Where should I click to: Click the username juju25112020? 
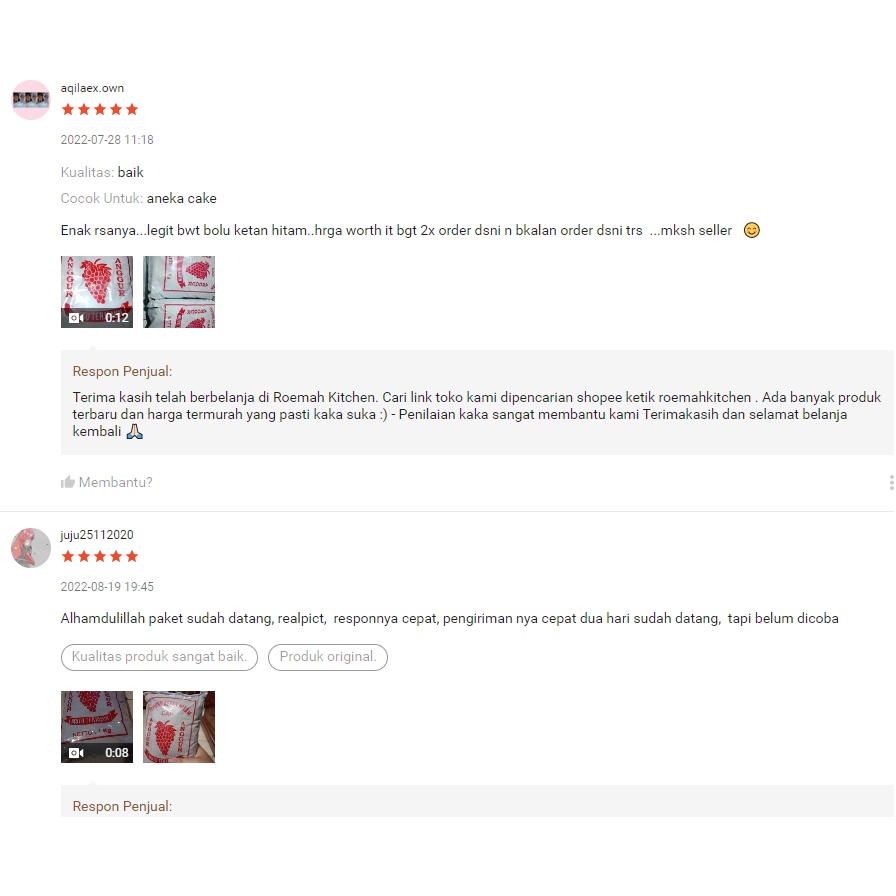click(x=97, y=535)
